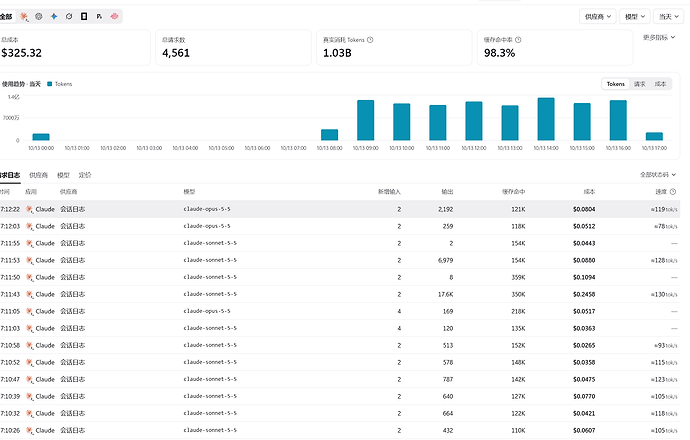Click Claude icon in 7:10:32 row
The width and height of the screenshot is (690, 440).
click(29, 414)
